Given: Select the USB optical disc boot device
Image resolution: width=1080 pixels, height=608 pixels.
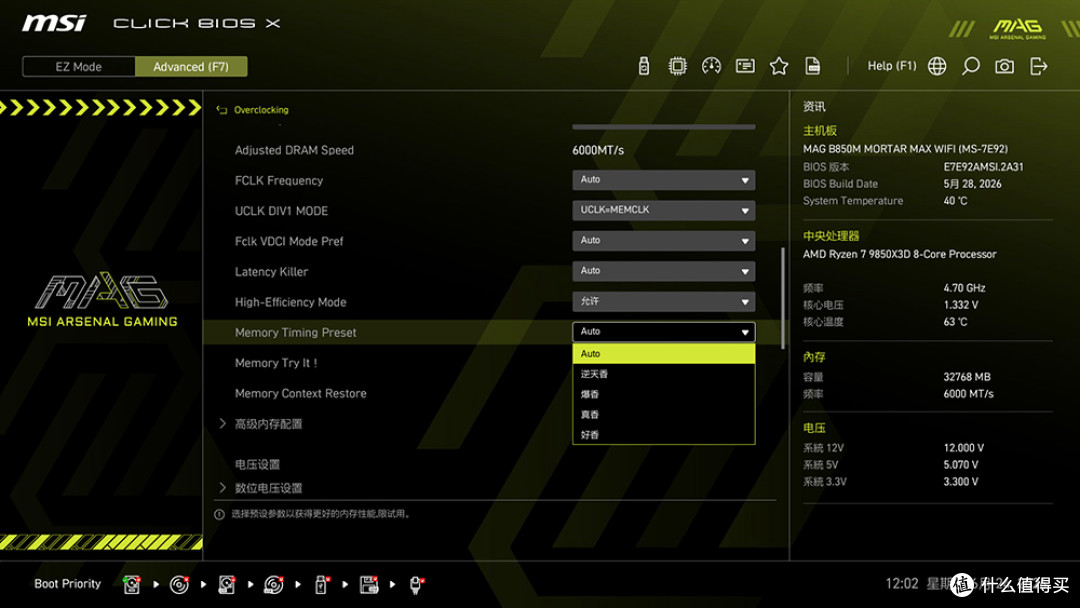Looking at the screenshot, I should click(x=274, y=585).
